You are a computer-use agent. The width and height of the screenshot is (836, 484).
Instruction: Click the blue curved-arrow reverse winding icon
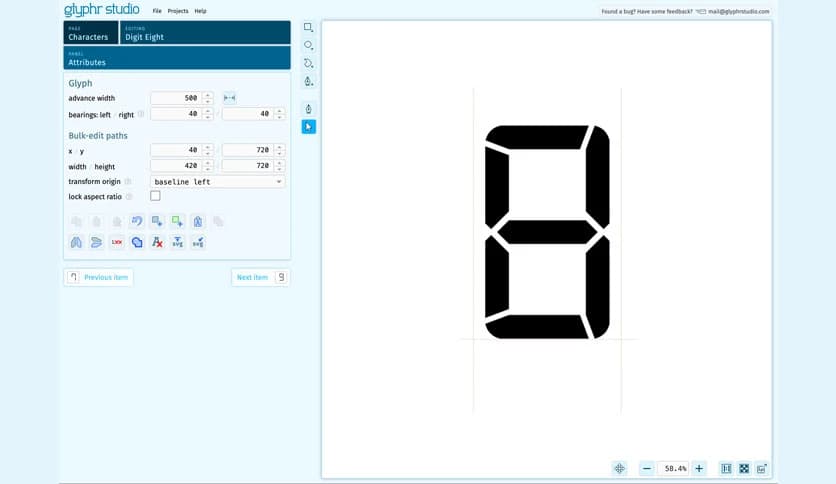(x=137, y=221)
